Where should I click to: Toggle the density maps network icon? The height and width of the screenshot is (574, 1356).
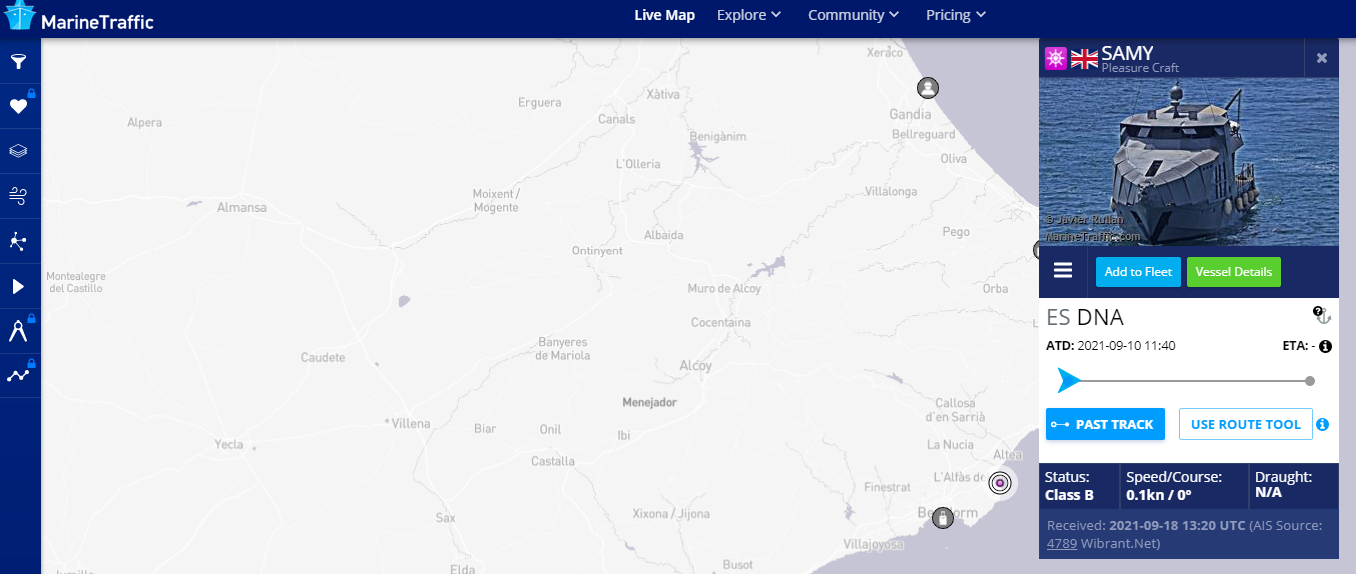pyautogui.click(x=19, y=241)
